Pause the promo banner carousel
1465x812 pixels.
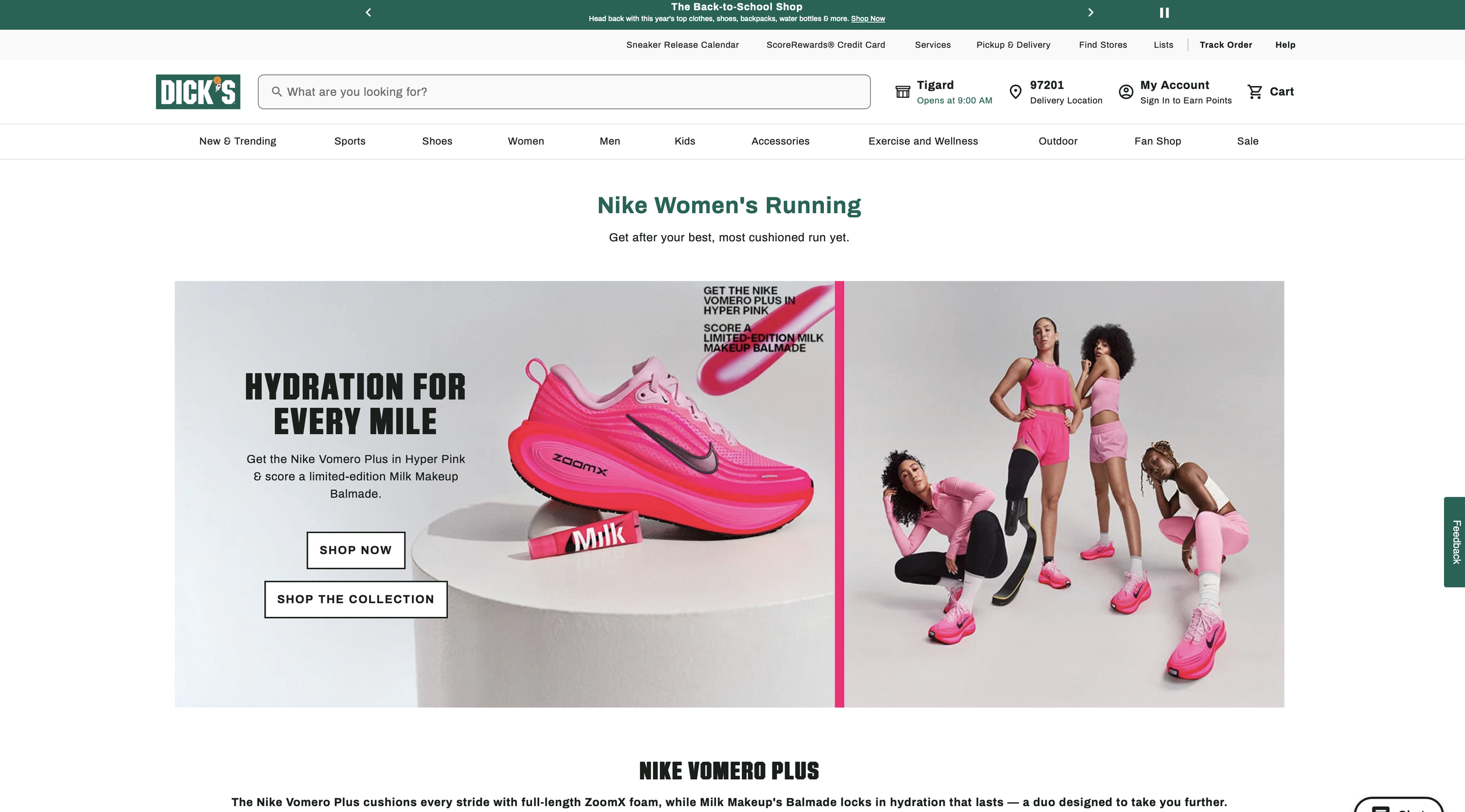point(1164,12)
